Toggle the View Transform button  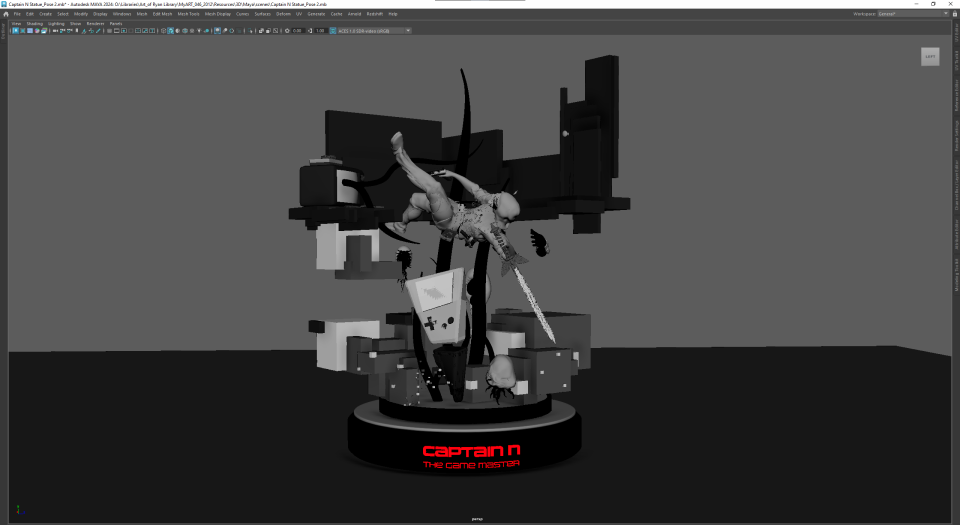(332, 30)
